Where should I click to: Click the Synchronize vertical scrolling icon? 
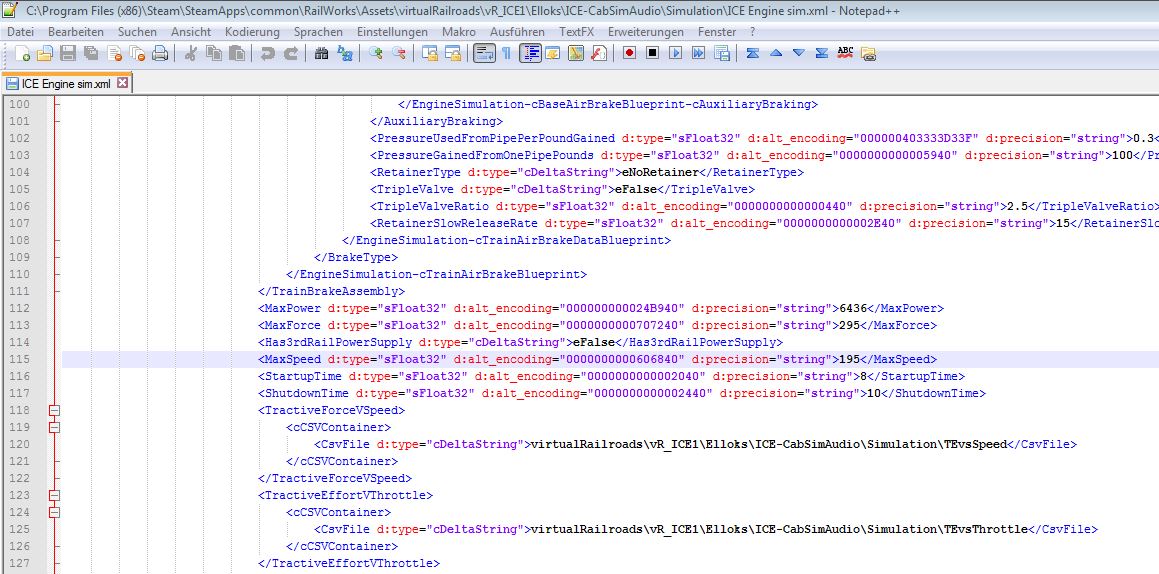coord(429,53)
